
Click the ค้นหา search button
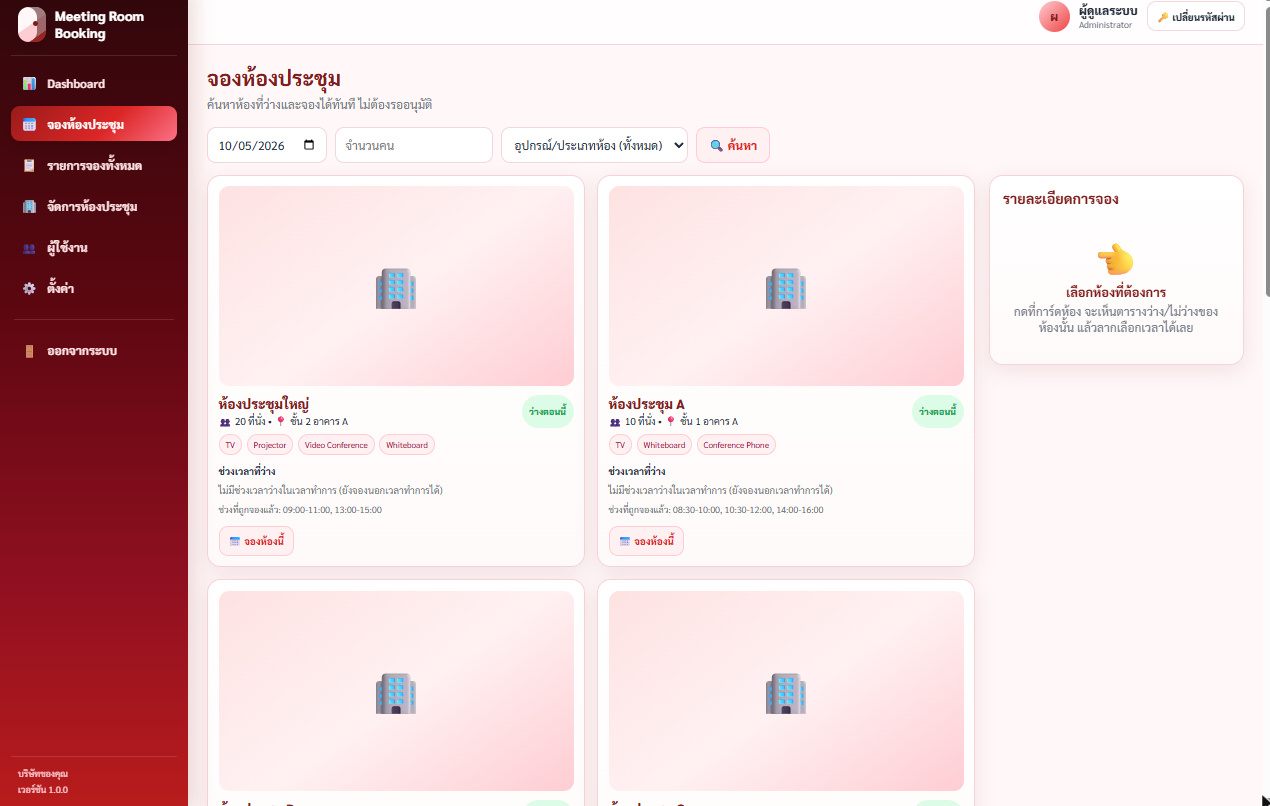coord(733,145)
